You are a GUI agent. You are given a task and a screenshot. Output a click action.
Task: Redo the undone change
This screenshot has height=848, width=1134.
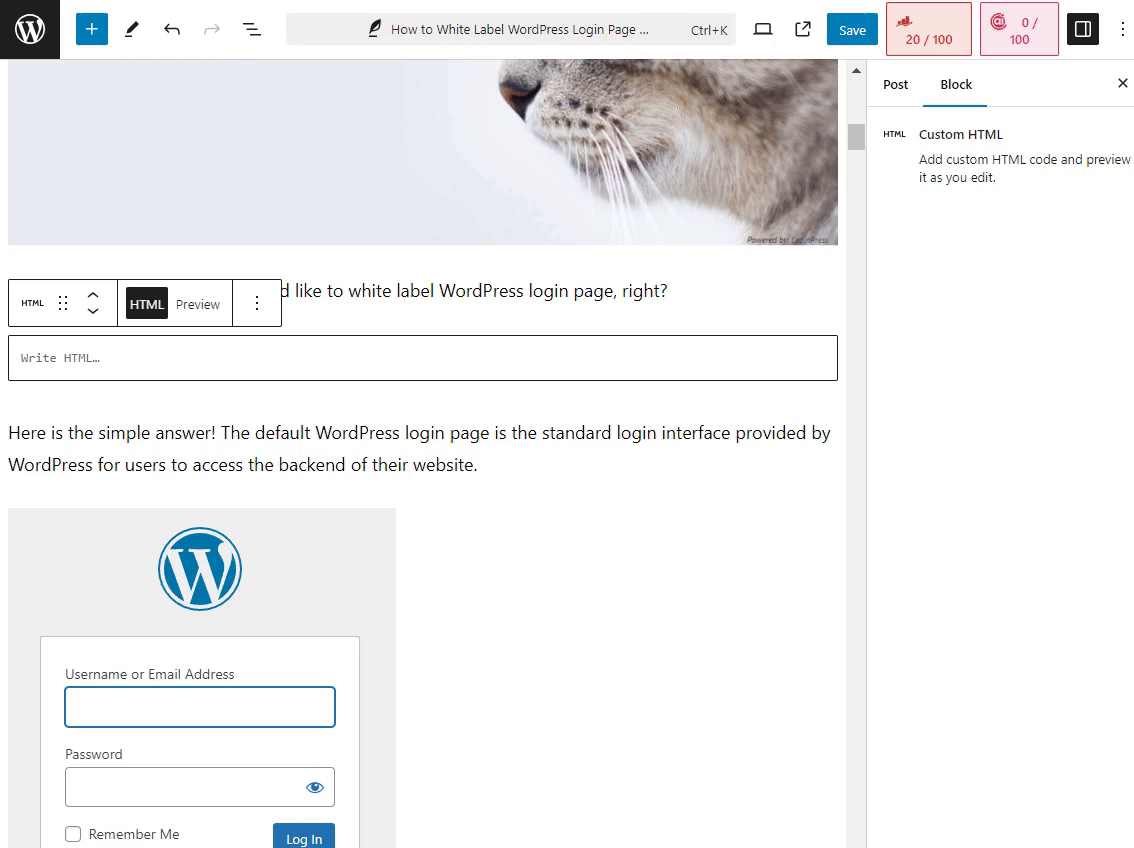tap(211, 29)
